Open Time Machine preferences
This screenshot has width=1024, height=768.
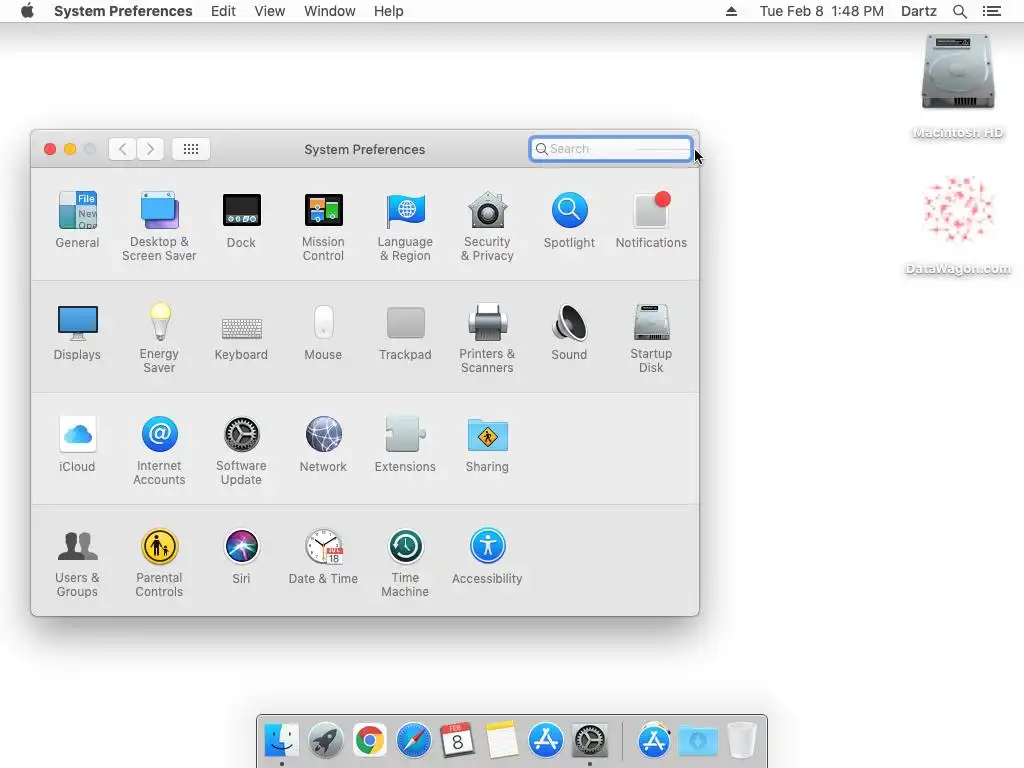click(x=405, y=562)
